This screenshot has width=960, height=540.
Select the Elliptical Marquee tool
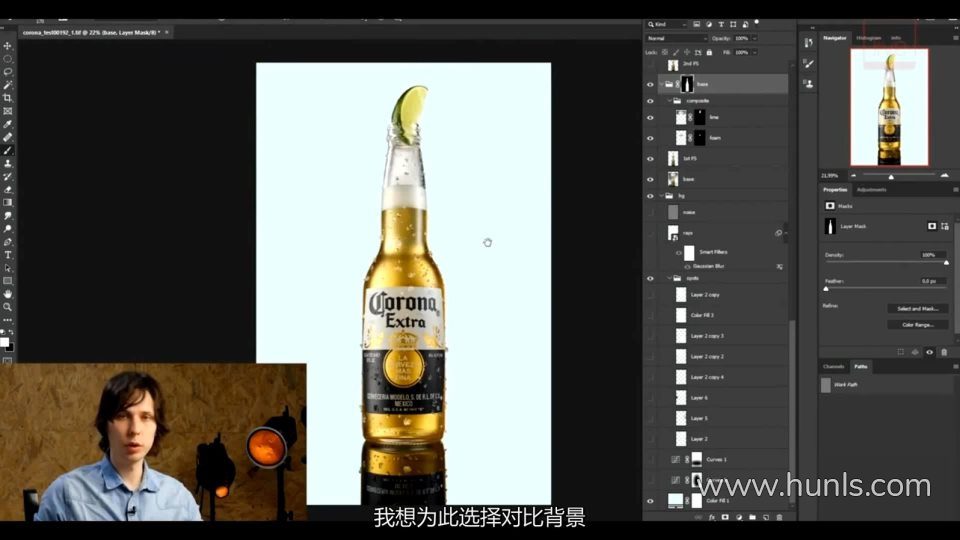pos(7,59)
